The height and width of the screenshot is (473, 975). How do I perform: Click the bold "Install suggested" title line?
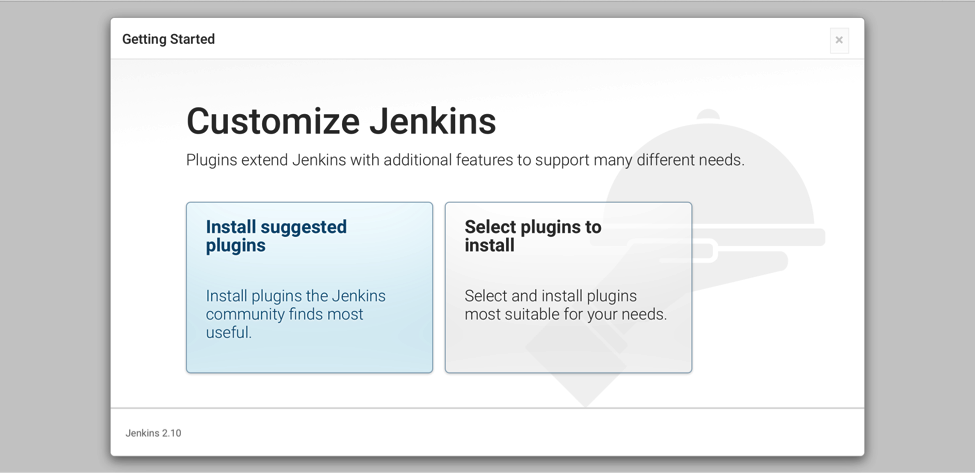coord(276,227)
